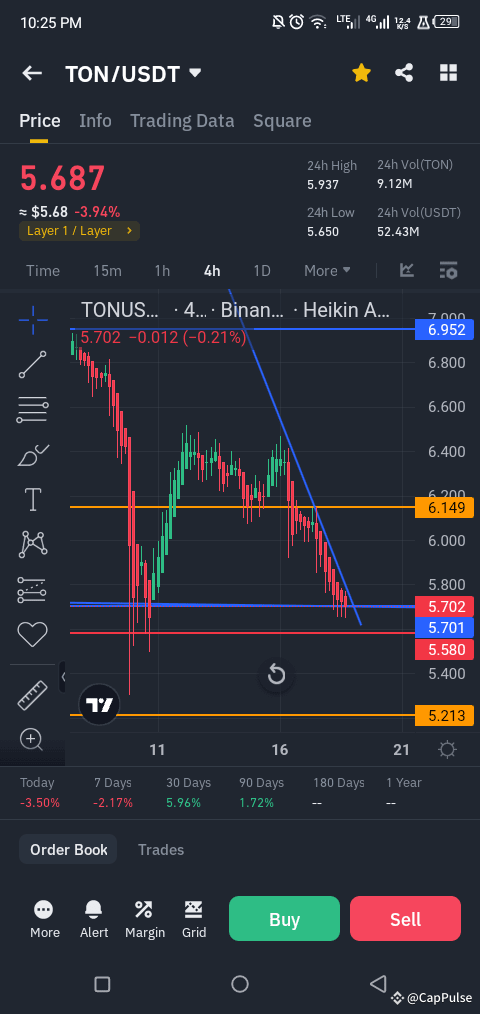The height and width of the screenshot is (1014, 480).
Task: Set a price Alert bell
Action: (94, 919)
